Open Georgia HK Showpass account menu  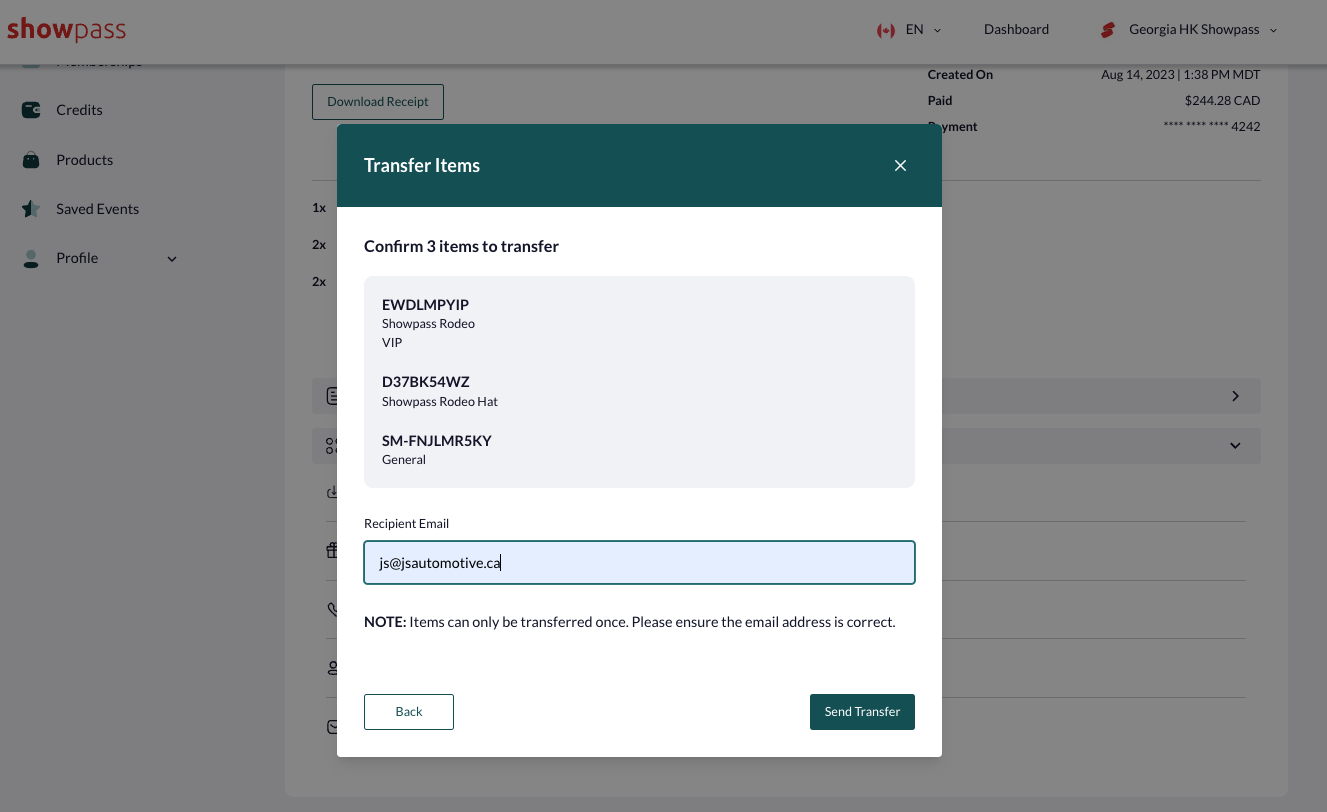click(x=1203, y=30)
